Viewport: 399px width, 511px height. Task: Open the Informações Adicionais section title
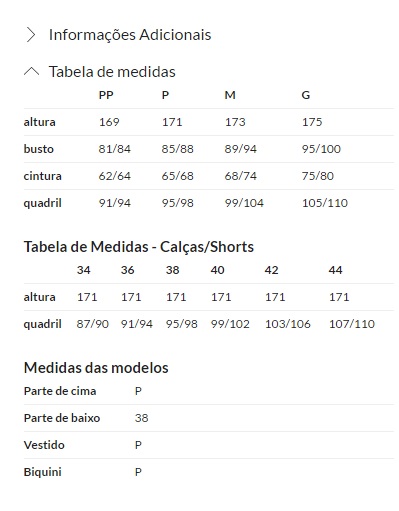pos(130,35)
